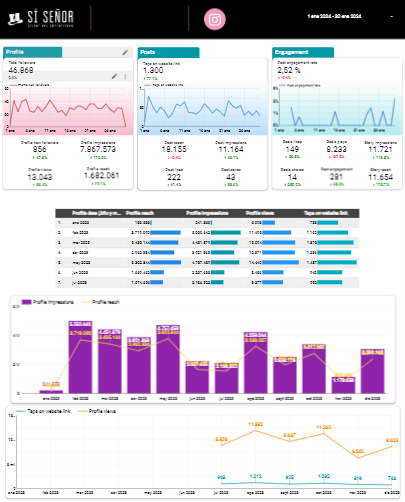The width and height of the screenshot is (405, 502).
Task: Click pencil edit icon in Profile header
Action: [x=125, y=52]
